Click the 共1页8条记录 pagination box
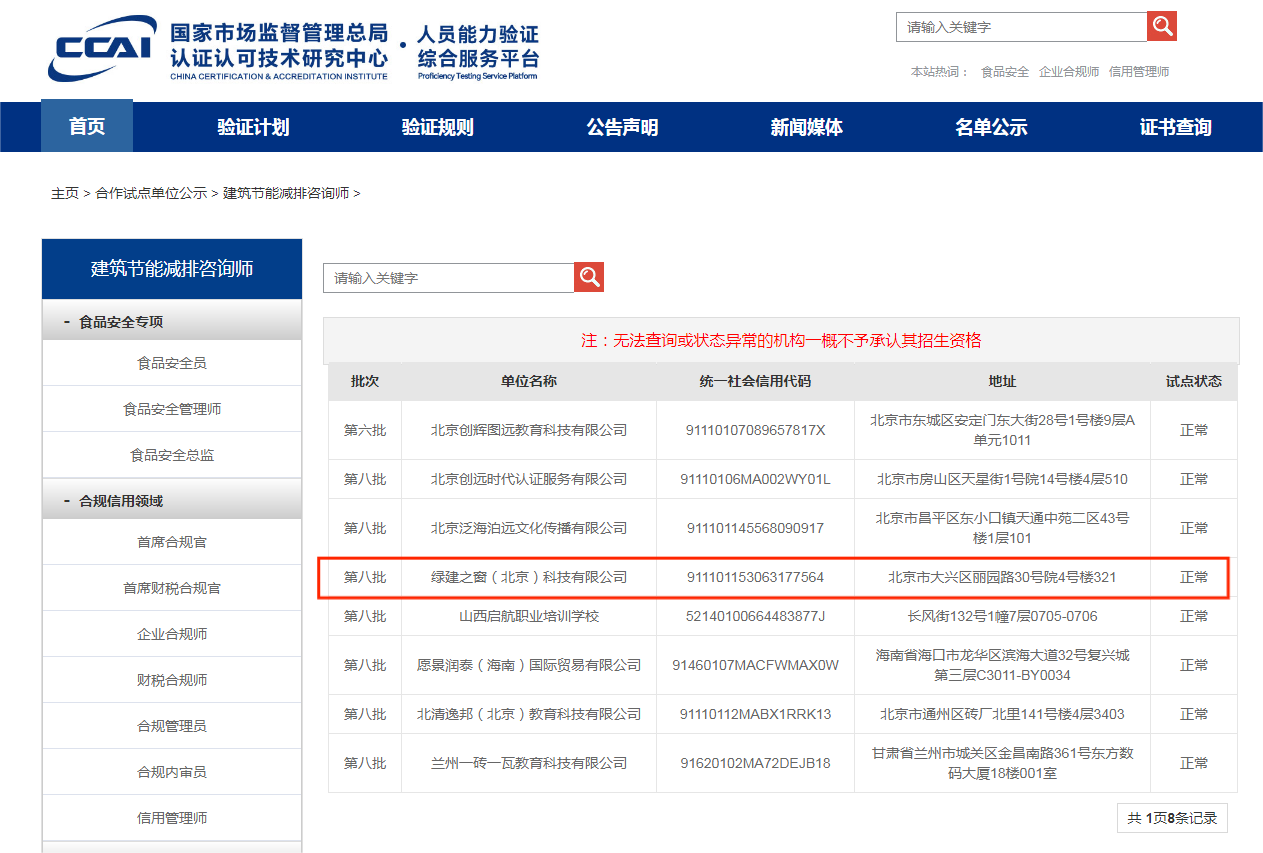Image resolution: width=1263 pixels, height=853 pixels. [1172, 818]
